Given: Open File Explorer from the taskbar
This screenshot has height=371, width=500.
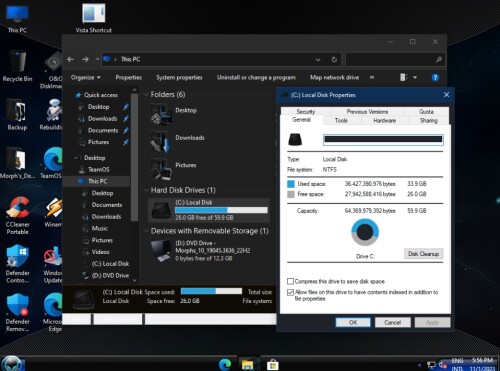Looking at the screenshot, I should 248,364.
